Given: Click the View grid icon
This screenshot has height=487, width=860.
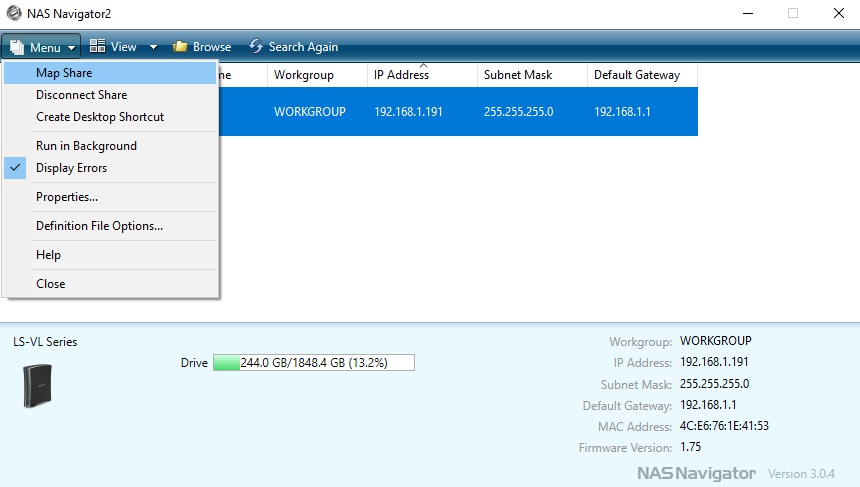Looking at the screenshot, I should click(98, 46).
